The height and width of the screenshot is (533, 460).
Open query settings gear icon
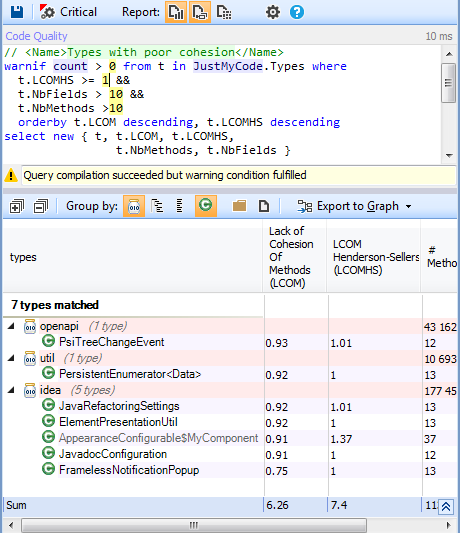[273, 12]
